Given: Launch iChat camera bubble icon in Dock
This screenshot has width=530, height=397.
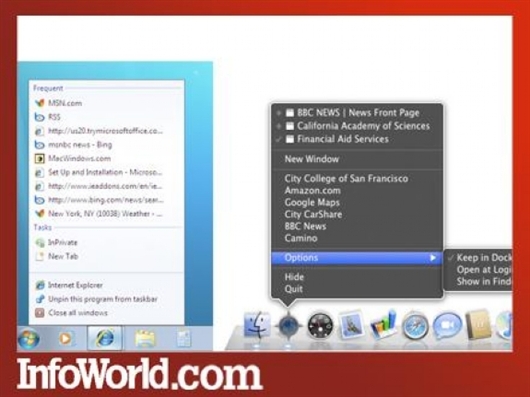Looking at the screenshot, I should point(447,325).
